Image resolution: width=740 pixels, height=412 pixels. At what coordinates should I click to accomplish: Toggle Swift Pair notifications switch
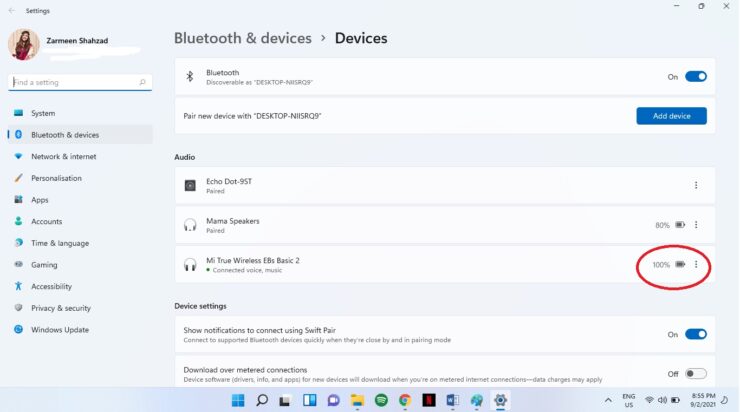pos(696,334)
